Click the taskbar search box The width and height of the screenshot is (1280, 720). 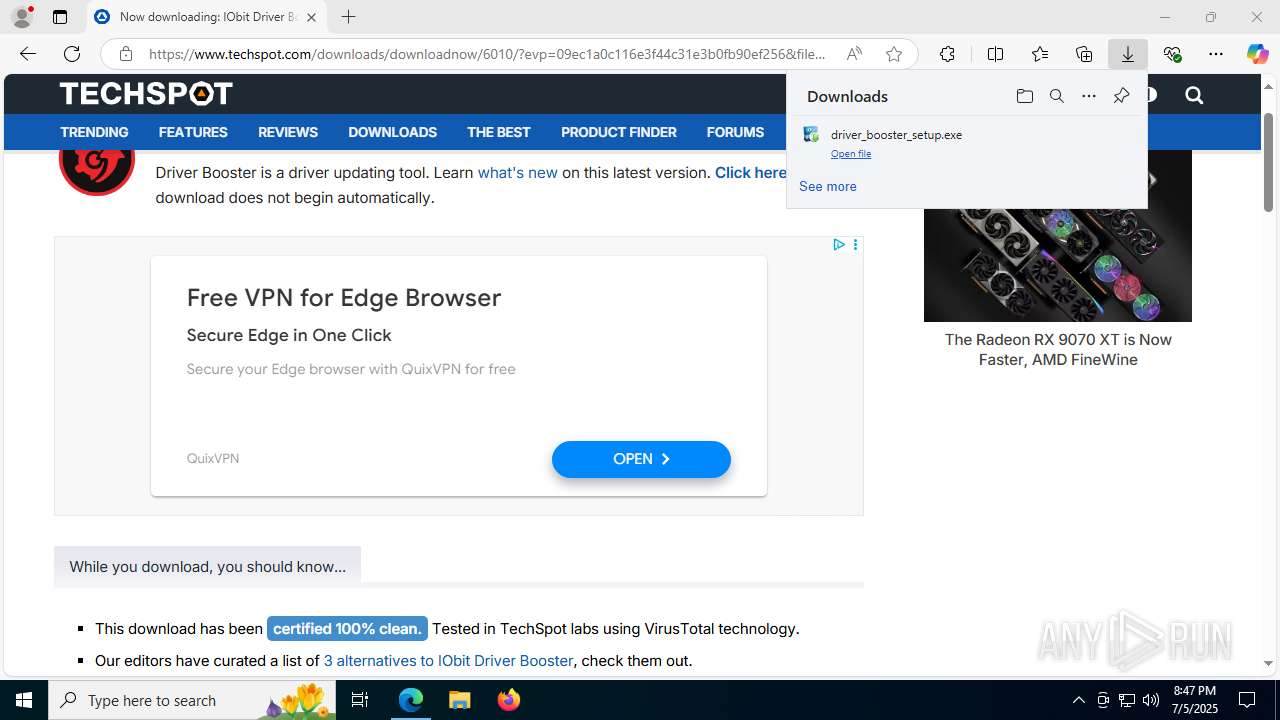coord(193,700)
